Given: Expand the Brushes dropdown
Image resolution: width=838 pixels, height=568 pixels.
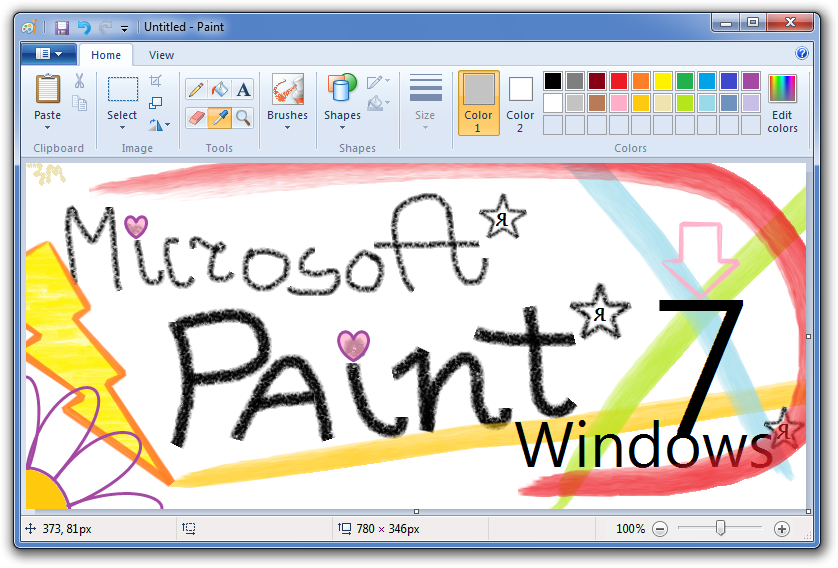Looking at the screenshot, I should click(287, 127).
